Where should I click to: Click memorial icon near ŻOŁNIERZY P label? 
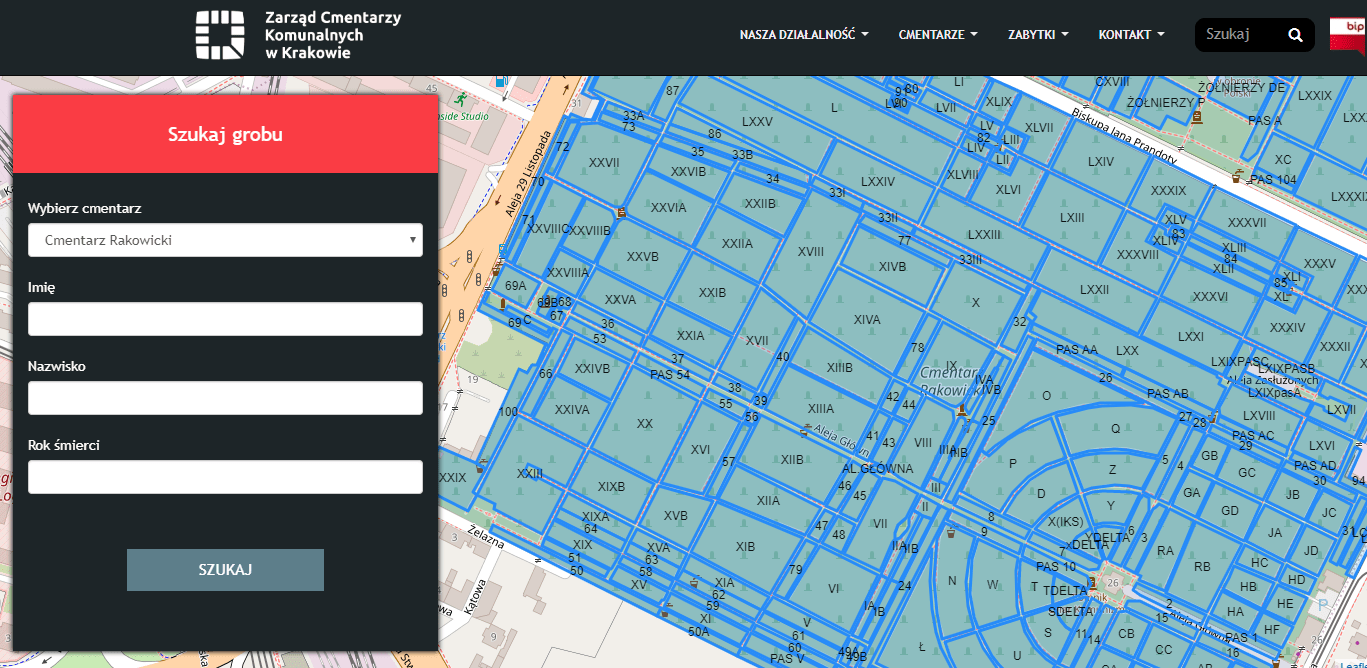tap(1197, 118)
